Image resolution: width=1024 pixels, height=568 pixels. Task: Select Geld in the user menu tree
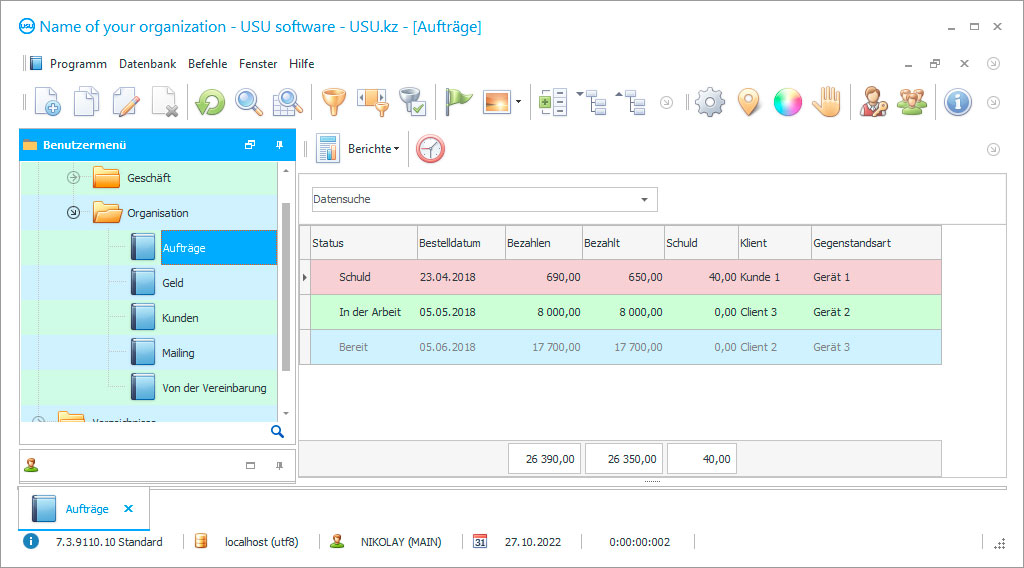[x=172, y=283]
